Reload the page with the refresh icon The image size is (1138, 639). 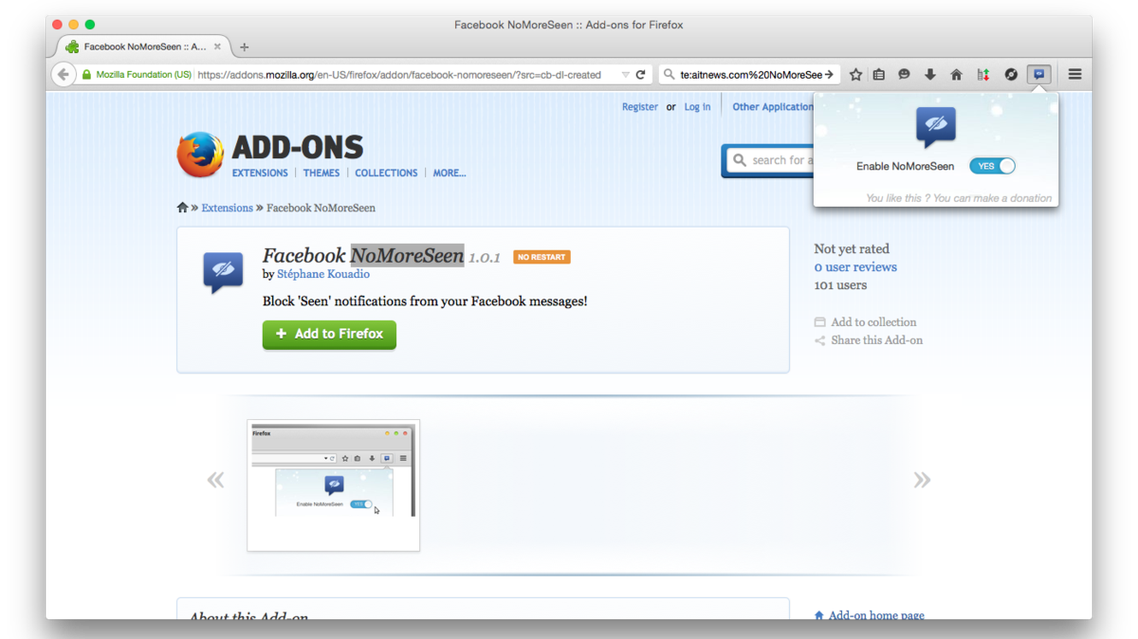pyautogui.click(x=641, y=74)
